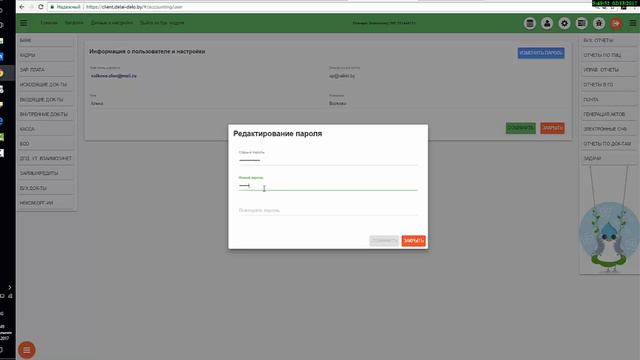Screen dimensions: 640x360
Task: Open the settings gear icon in header
Action: click(564, 23)
